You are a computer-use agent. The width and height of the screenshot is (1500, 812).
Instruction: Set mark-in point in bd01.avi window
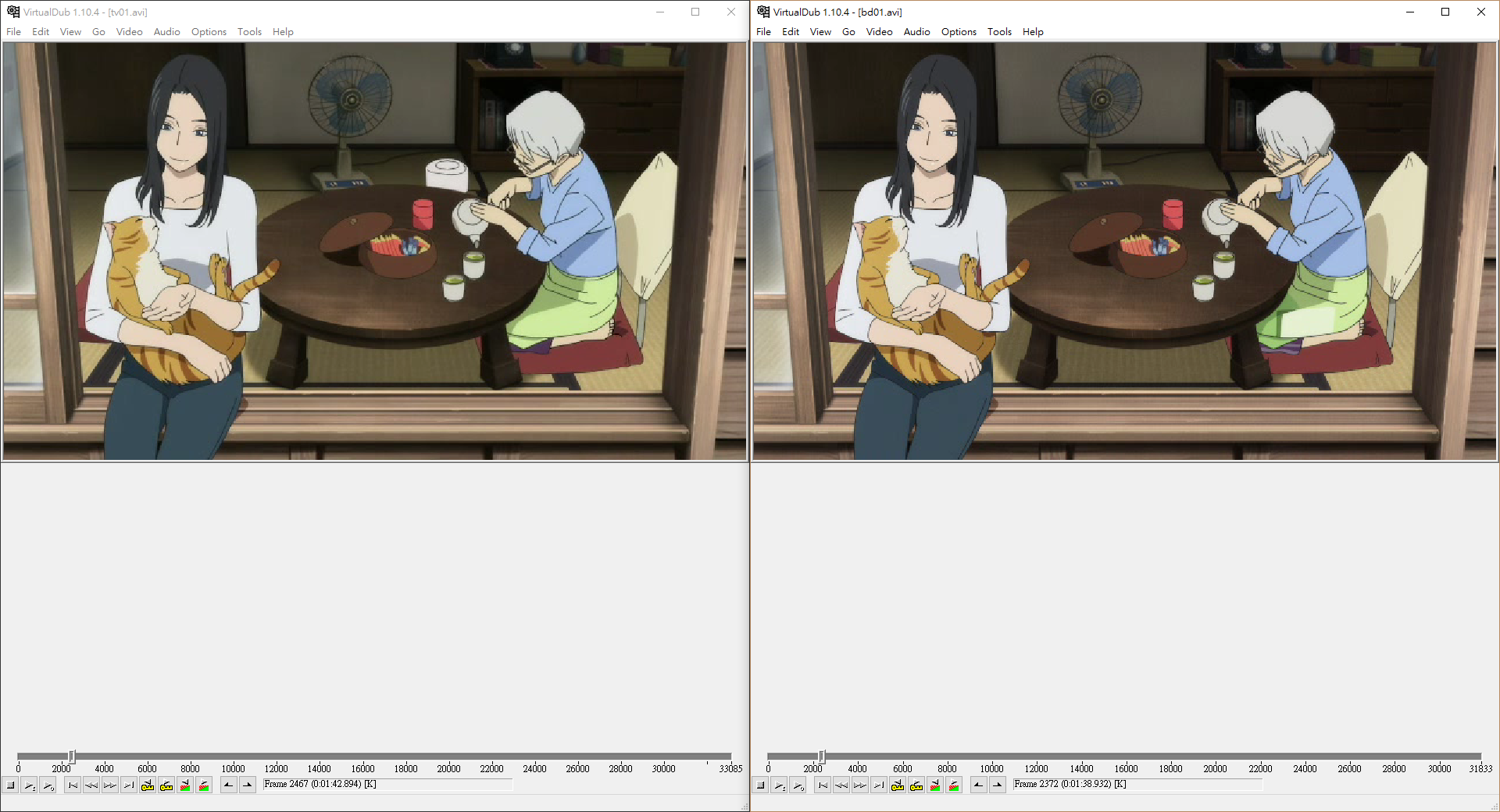coord(979,785)
